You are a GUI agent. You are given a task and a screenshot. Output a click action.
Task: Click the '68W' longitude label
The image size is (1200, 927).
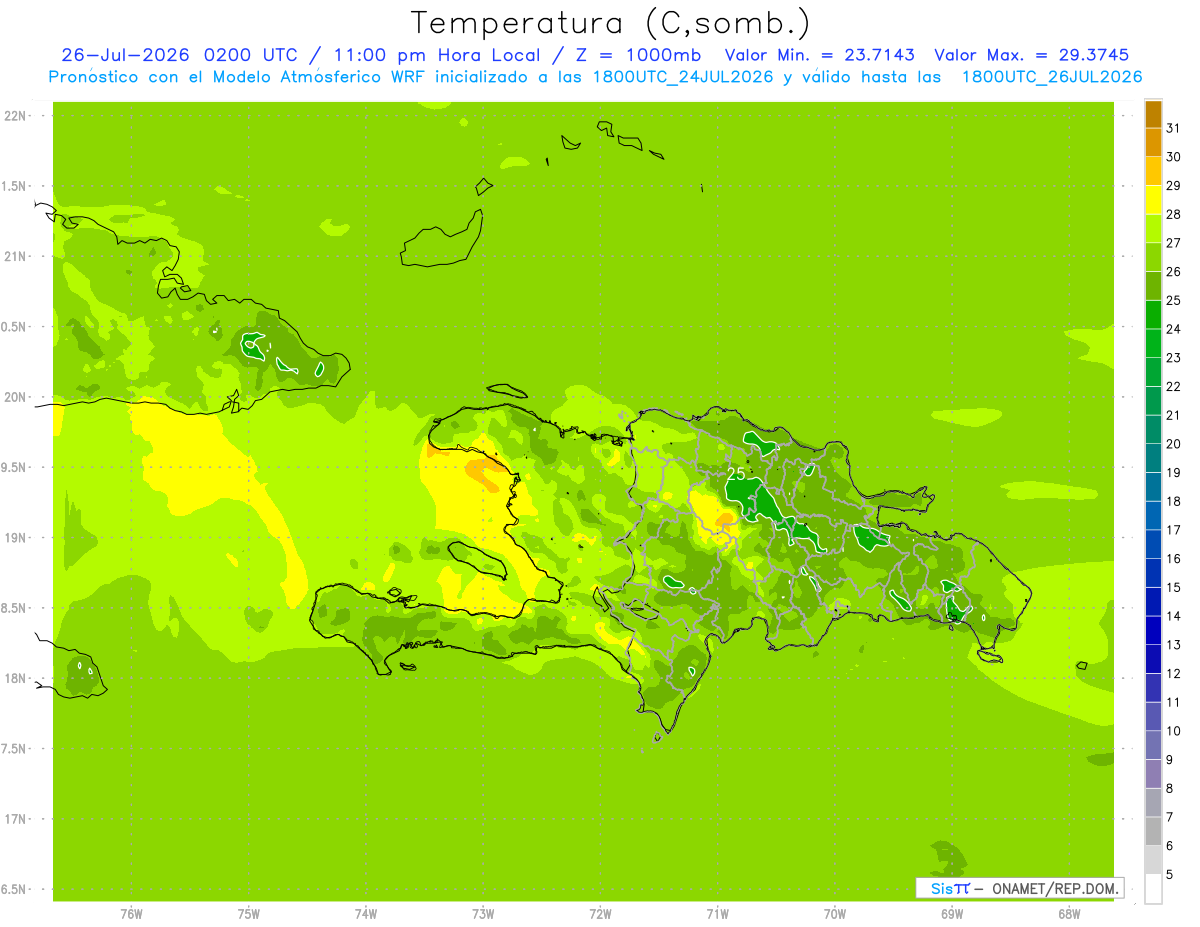click(1069, 914)
